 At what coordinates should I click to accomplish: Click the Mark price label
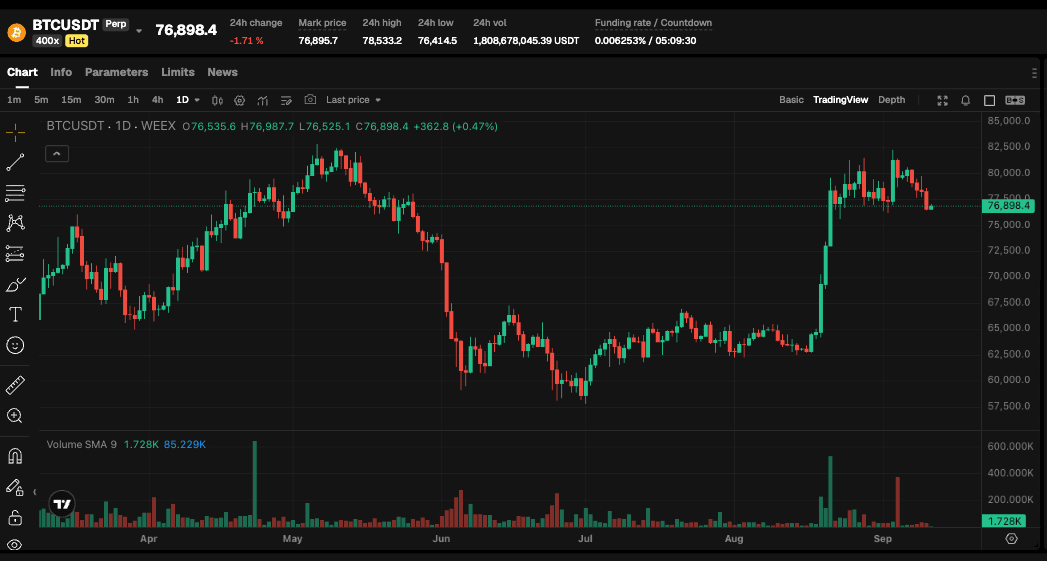point(322,23)
